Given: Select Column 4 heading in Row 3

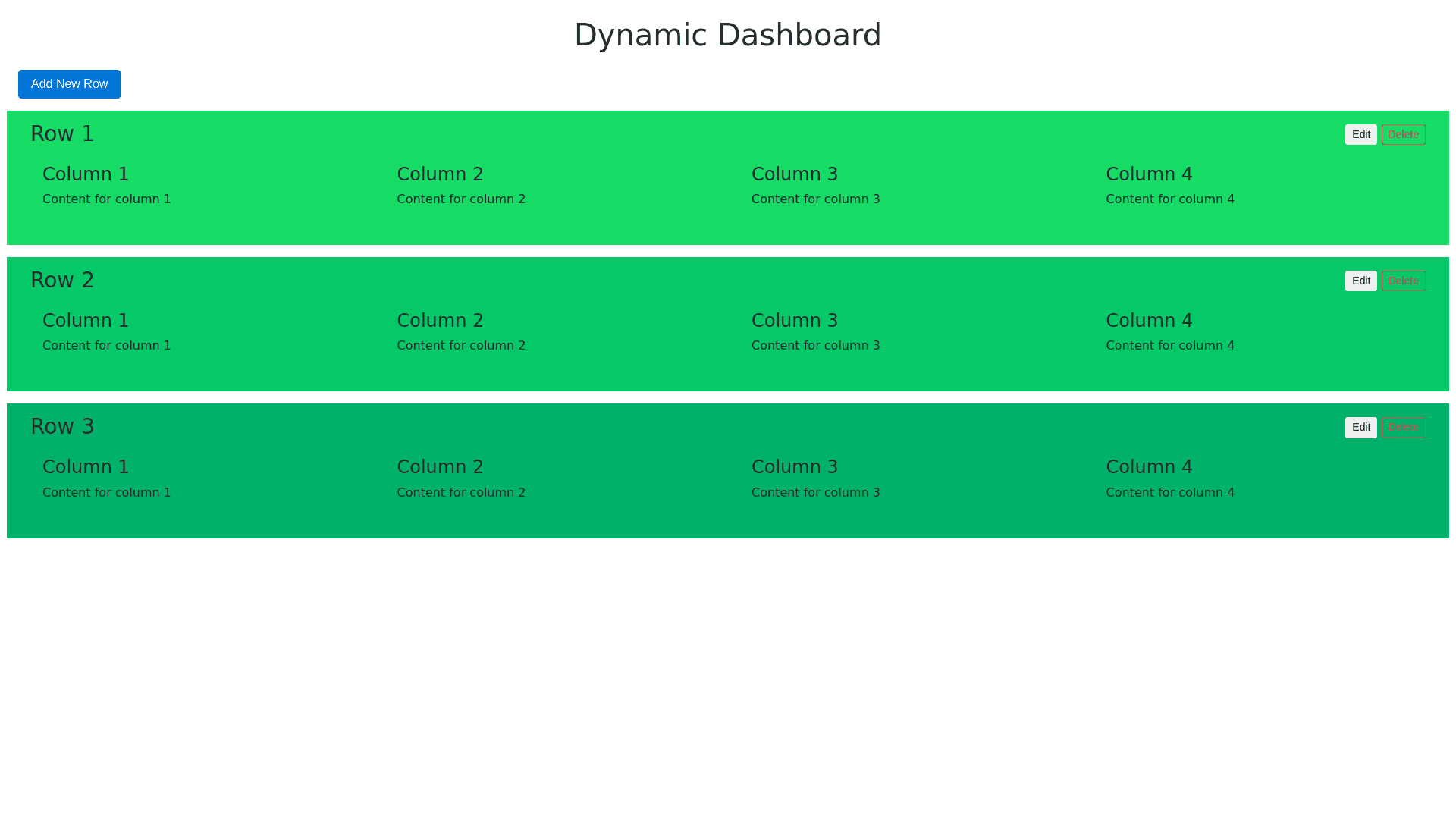Looking at the screenshot, I should 1149,467.
